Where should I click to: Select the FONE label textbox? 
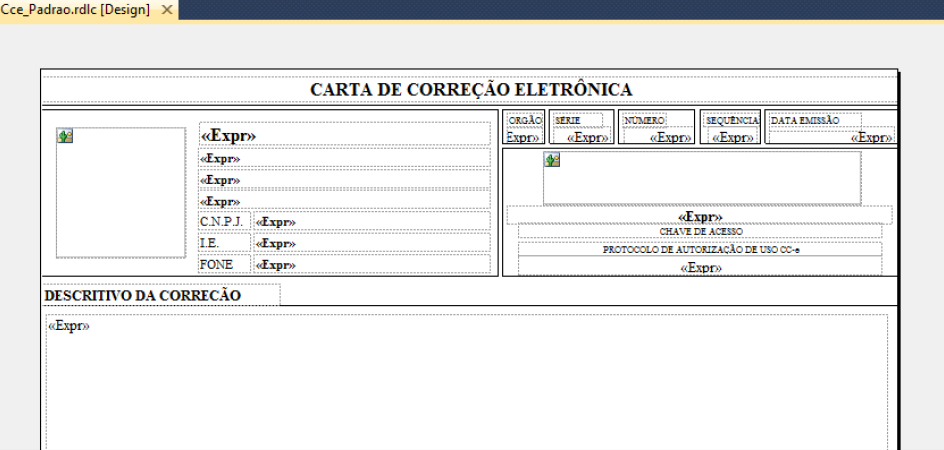coord(224,264)
